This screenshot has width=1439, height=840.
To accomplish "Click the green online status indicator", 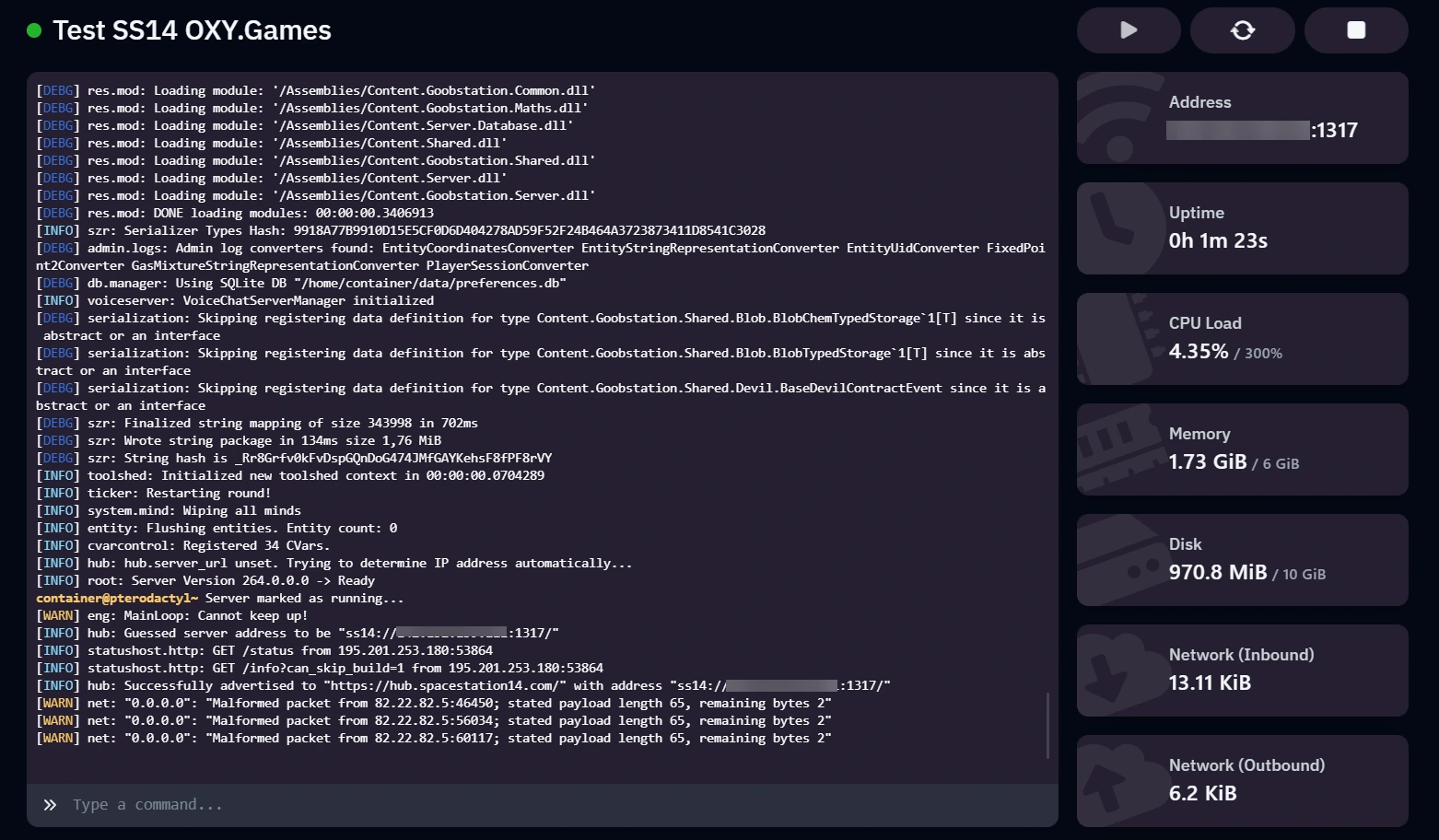I will coord(33,30).
